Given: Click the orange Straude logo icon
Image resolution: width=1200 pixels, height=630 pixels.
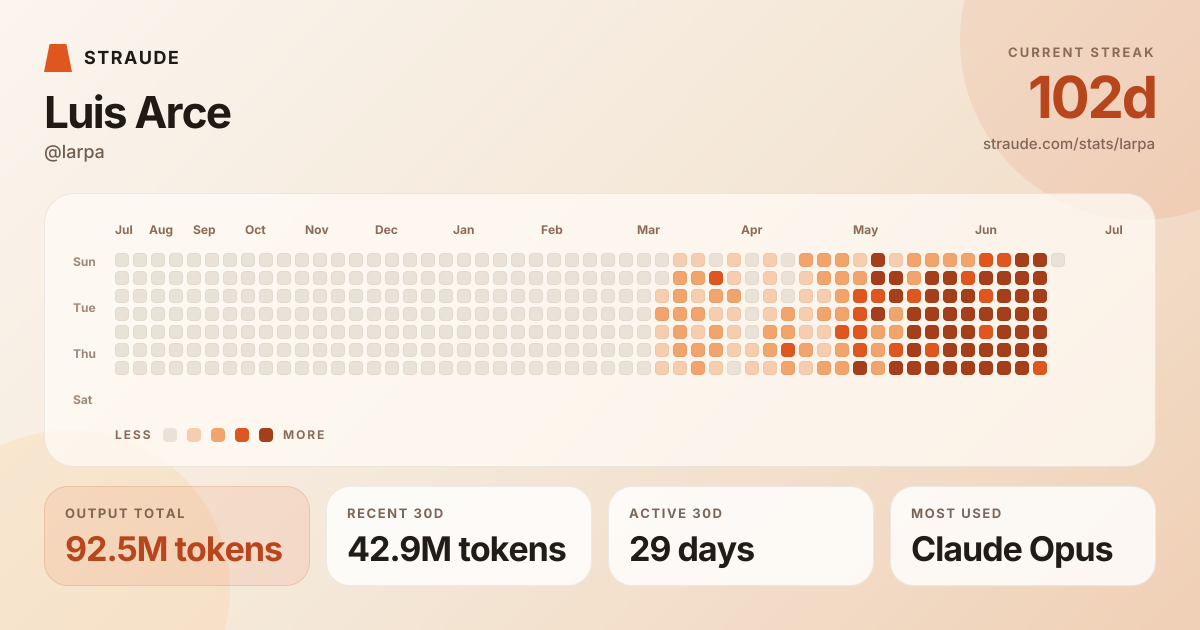Looking at the screenshot, I should [x=58, y=58].
